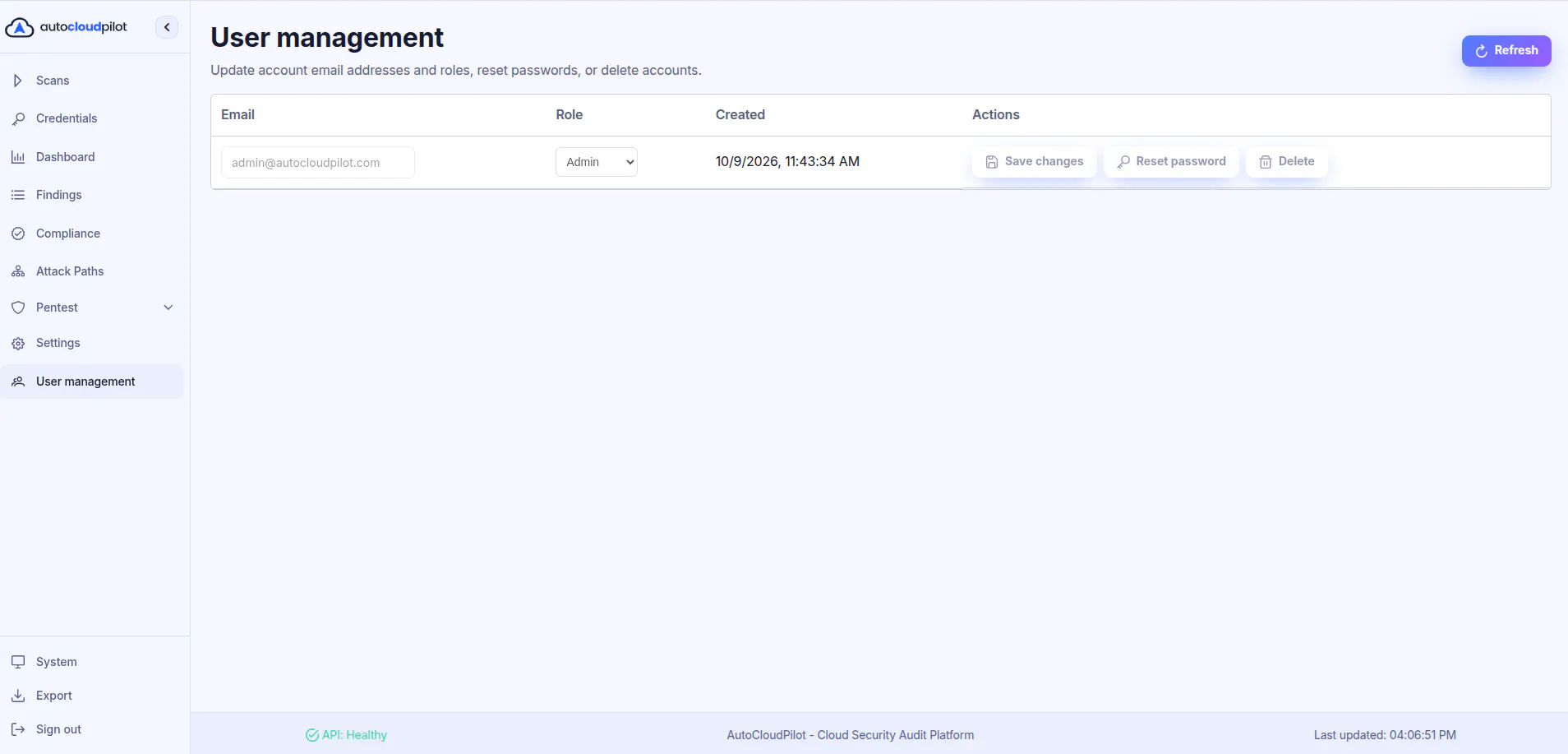This screenshot has height=754, width=1568.
Task: Click the Created date 10/9/2026, 11:43:34 AM
Action: click(787, 162)
